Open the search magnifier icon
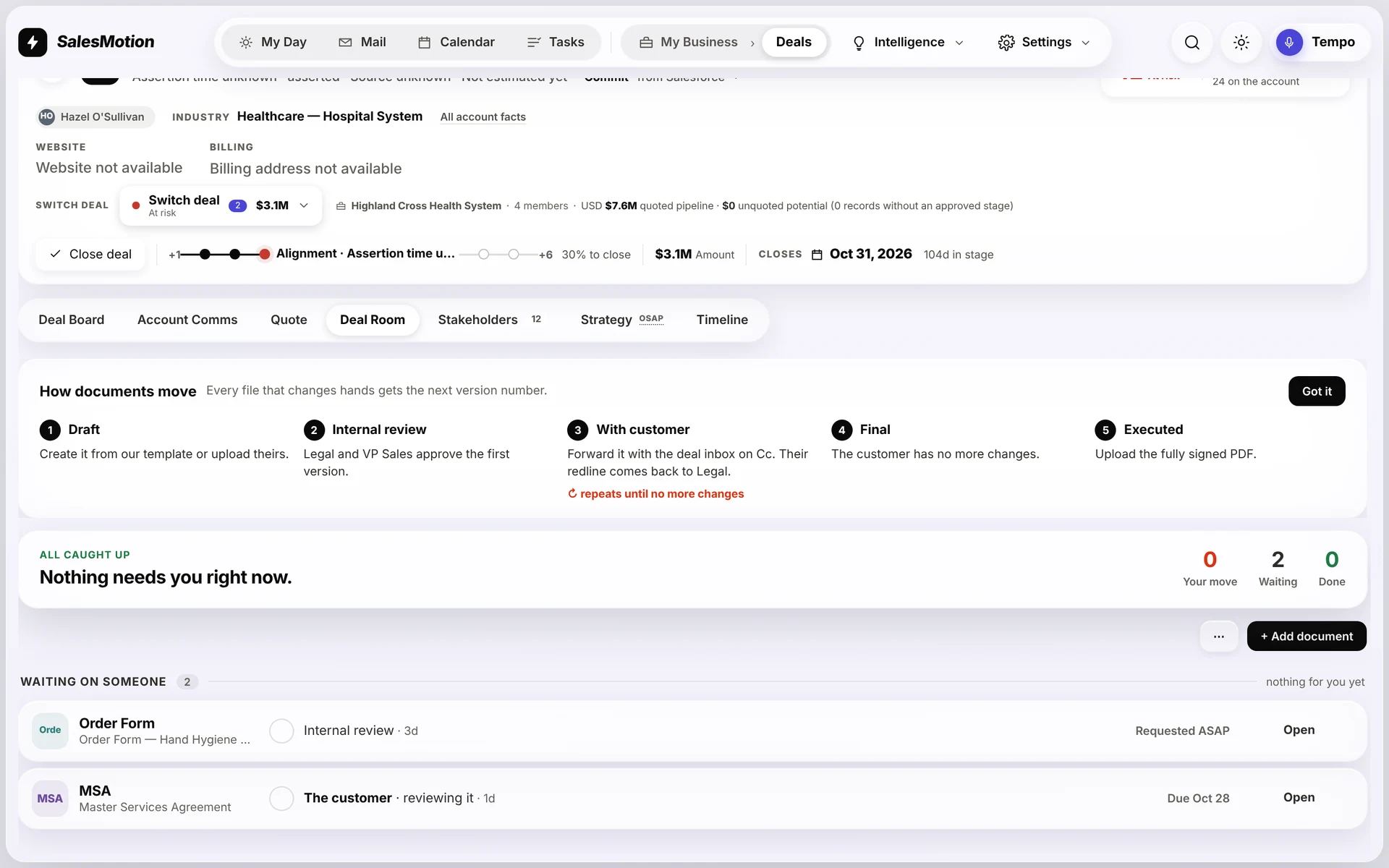Screen dimensions: 1389x868 (1192, 42)
